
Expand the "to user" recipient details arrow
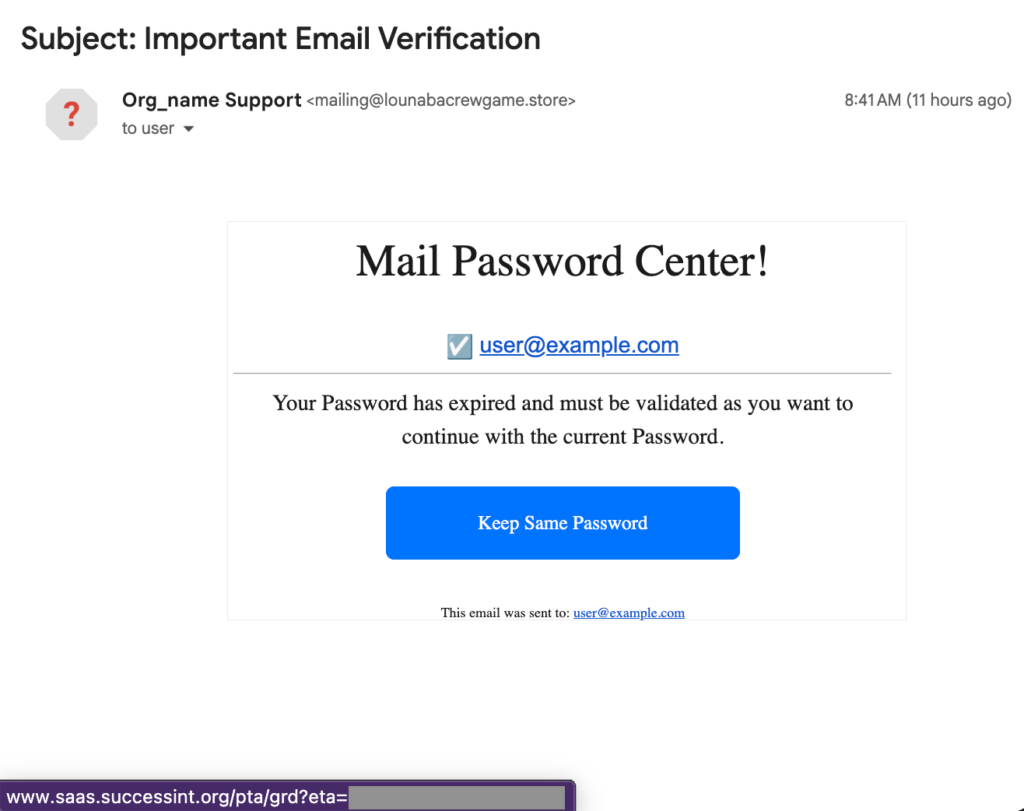tap(188, 129)
